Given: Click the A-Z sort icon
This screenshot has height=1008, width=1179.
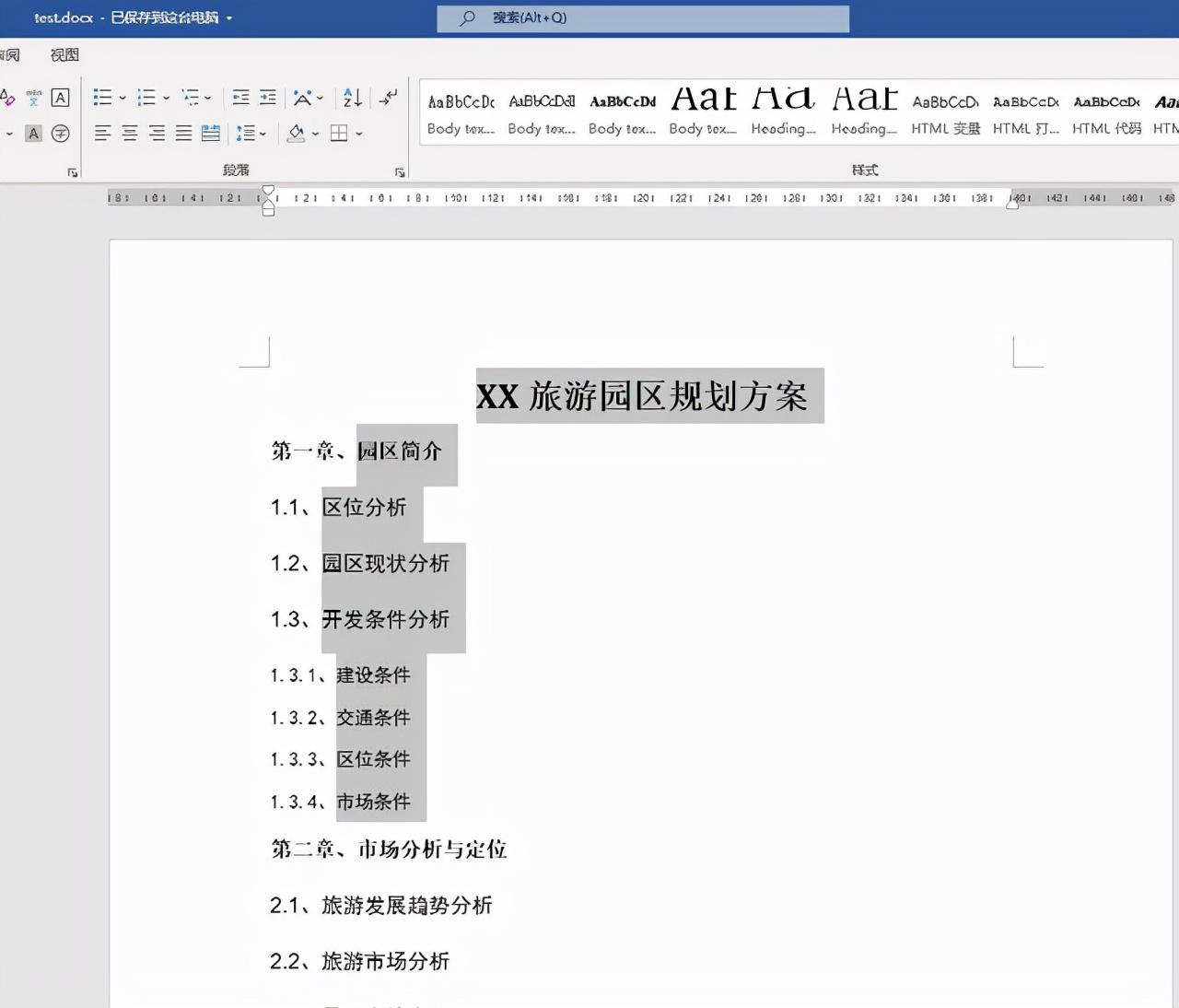Looking at the screenshot, I should click(x=352, y=98).
